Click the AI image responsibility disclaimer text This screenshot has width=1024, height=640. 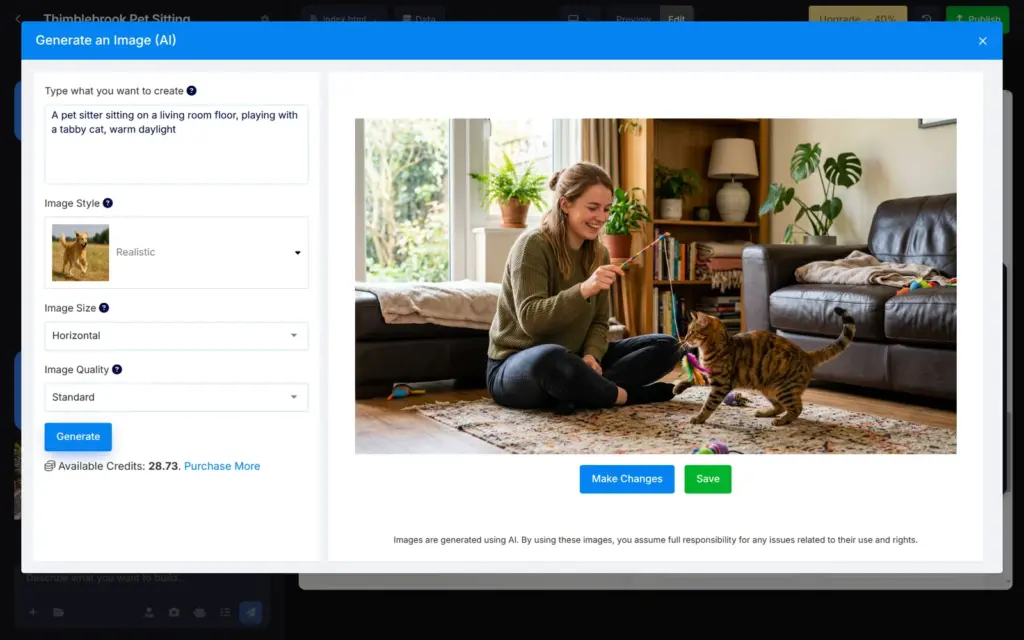656,539
